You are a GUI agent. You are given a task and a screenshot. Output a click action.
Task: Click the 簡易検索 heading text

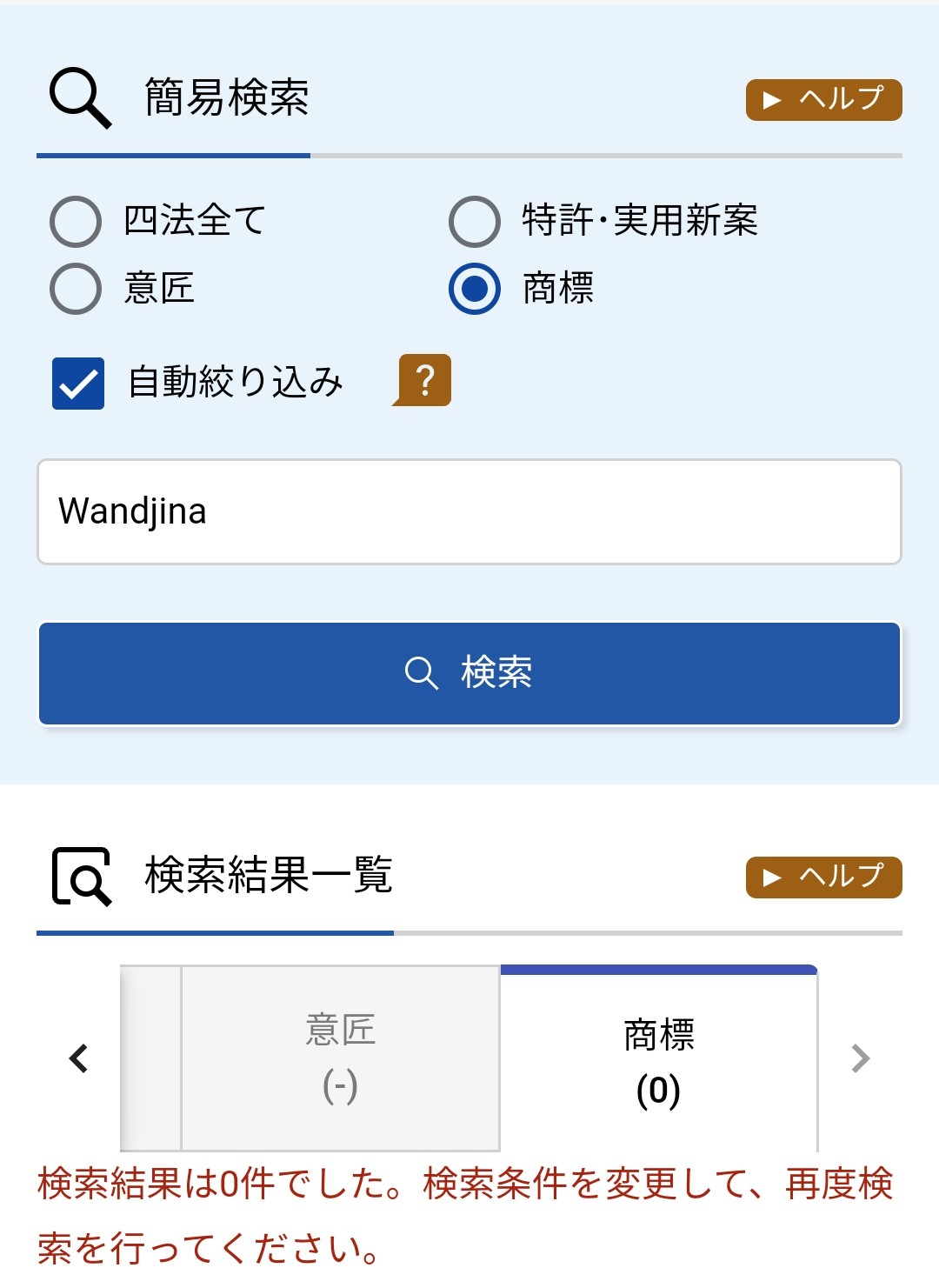[x=227, y=97]
